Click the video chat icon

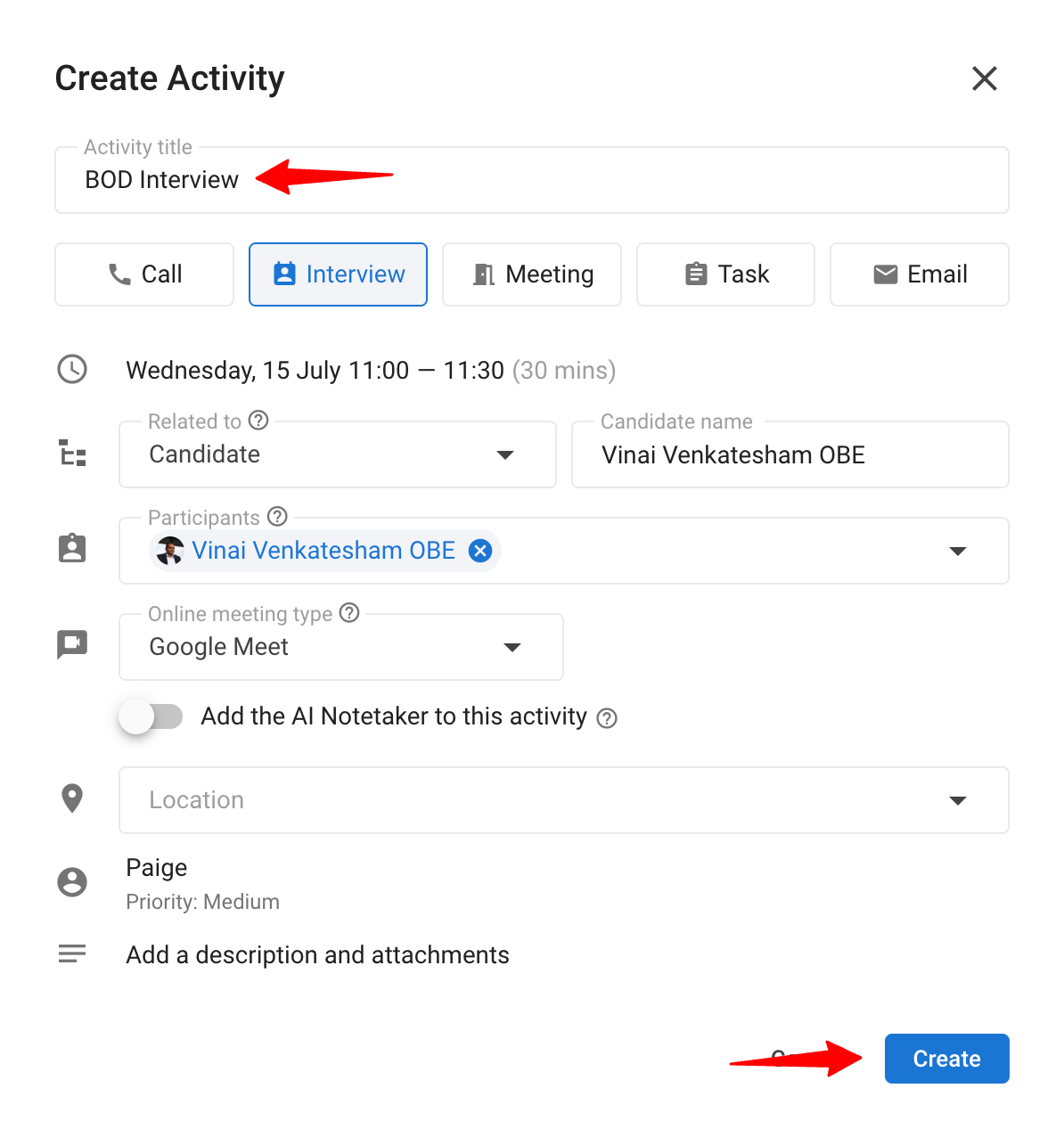pyautogui.click(x=72, y=644)
